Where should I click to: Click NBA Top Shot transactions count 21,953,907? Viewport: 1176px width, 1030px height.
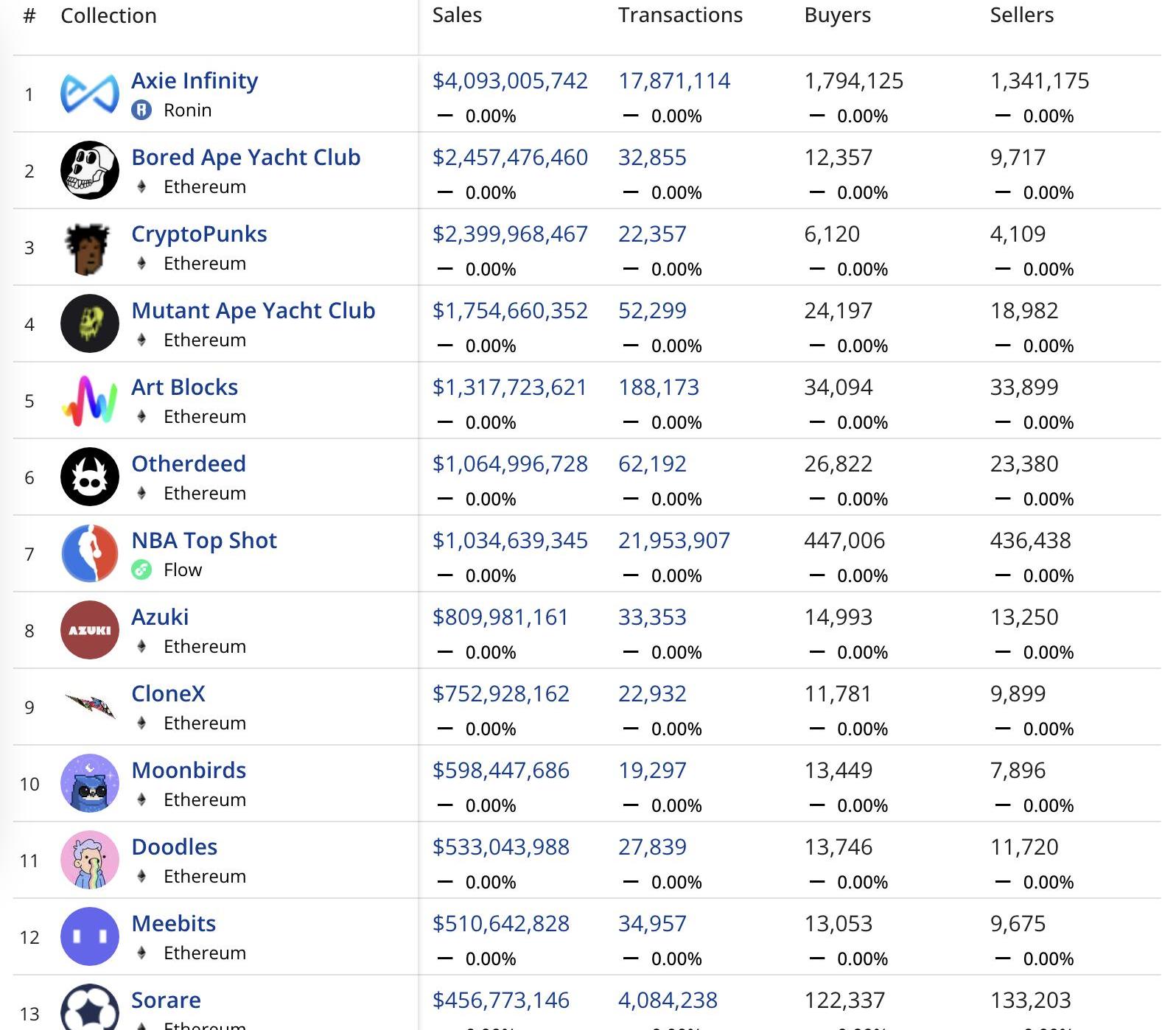click(673, 541)
